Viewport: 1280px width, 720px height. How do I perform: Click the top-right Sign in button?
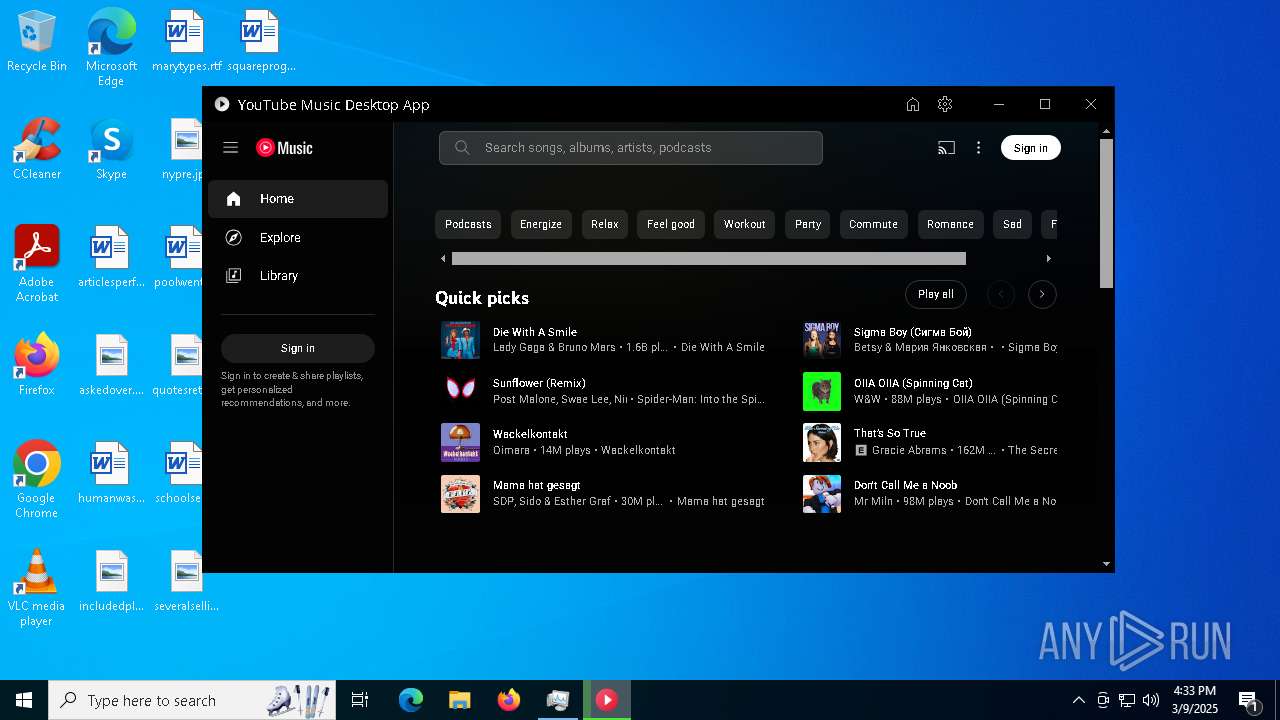[1030, 148]
